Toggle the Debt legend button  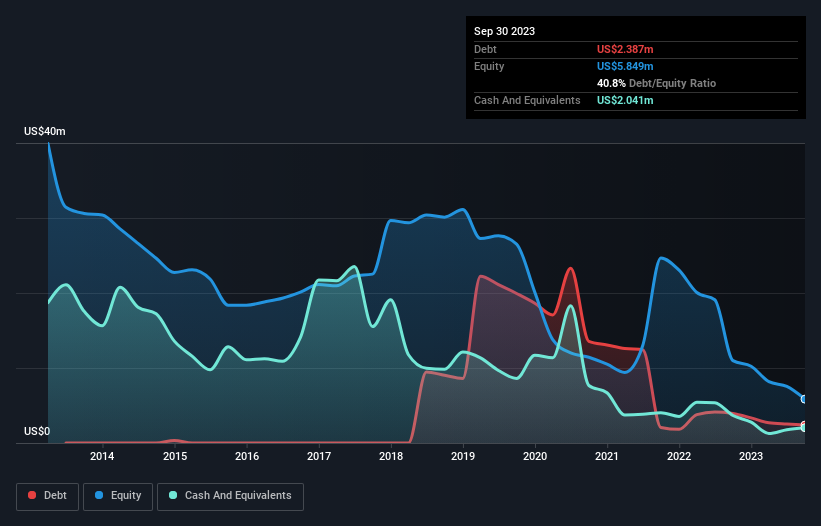[48, 496]
